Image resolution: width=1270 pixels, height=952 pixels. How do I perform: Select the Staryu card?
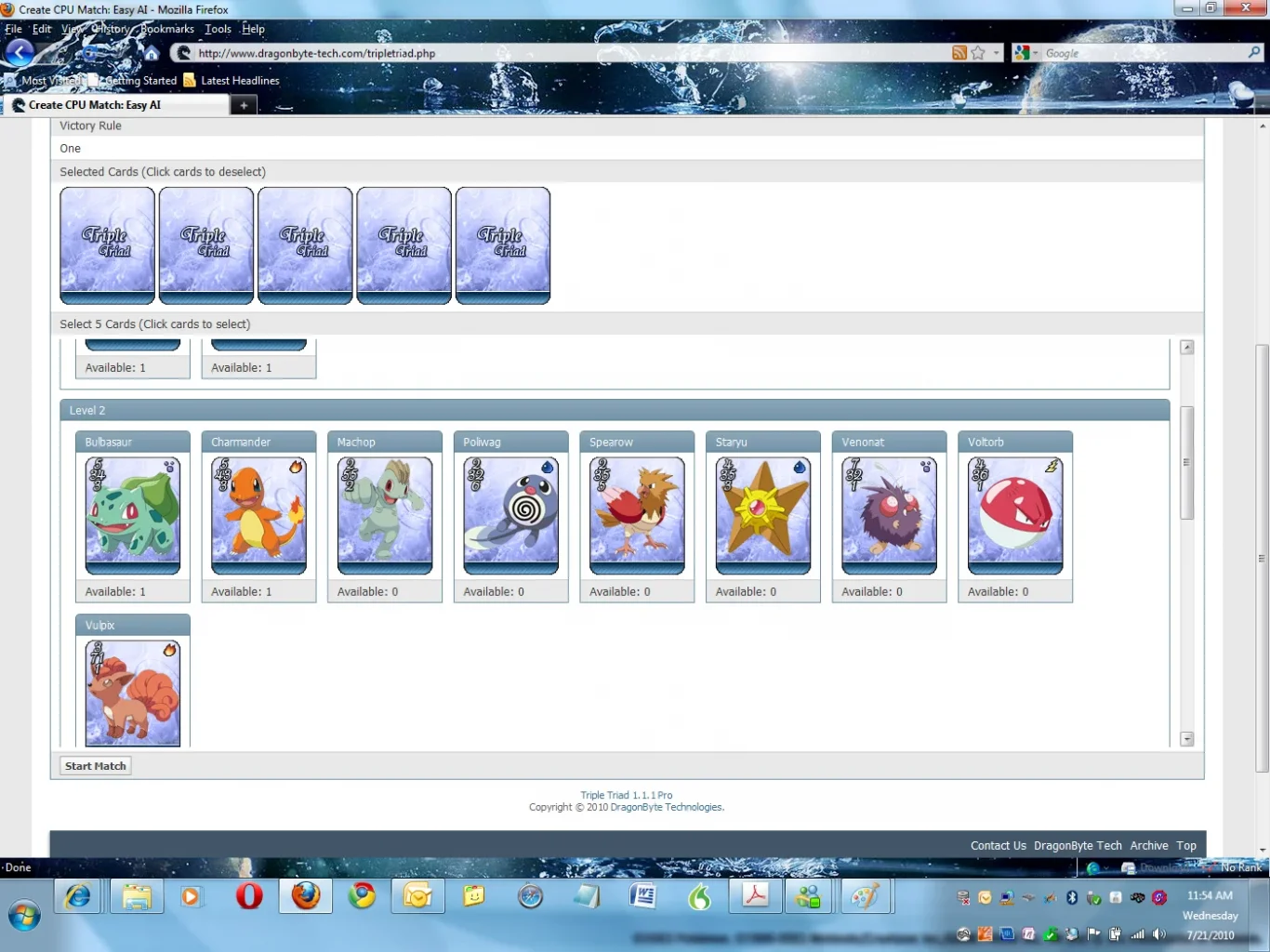tap(763, 515)
